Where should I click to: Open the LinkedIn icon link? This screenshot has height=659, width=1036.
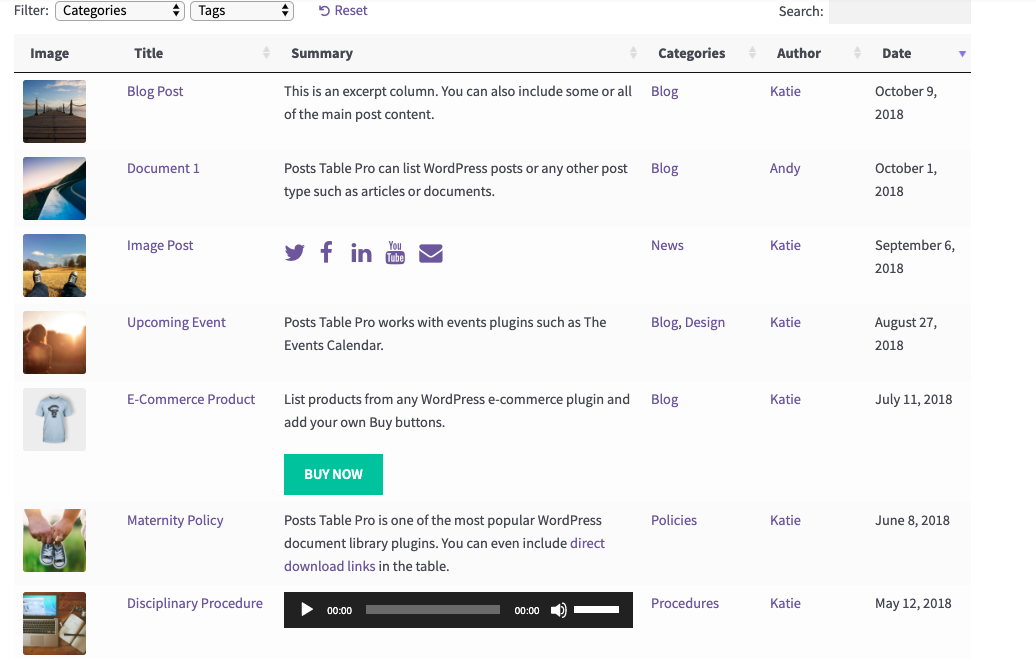[x=361, y=252]
